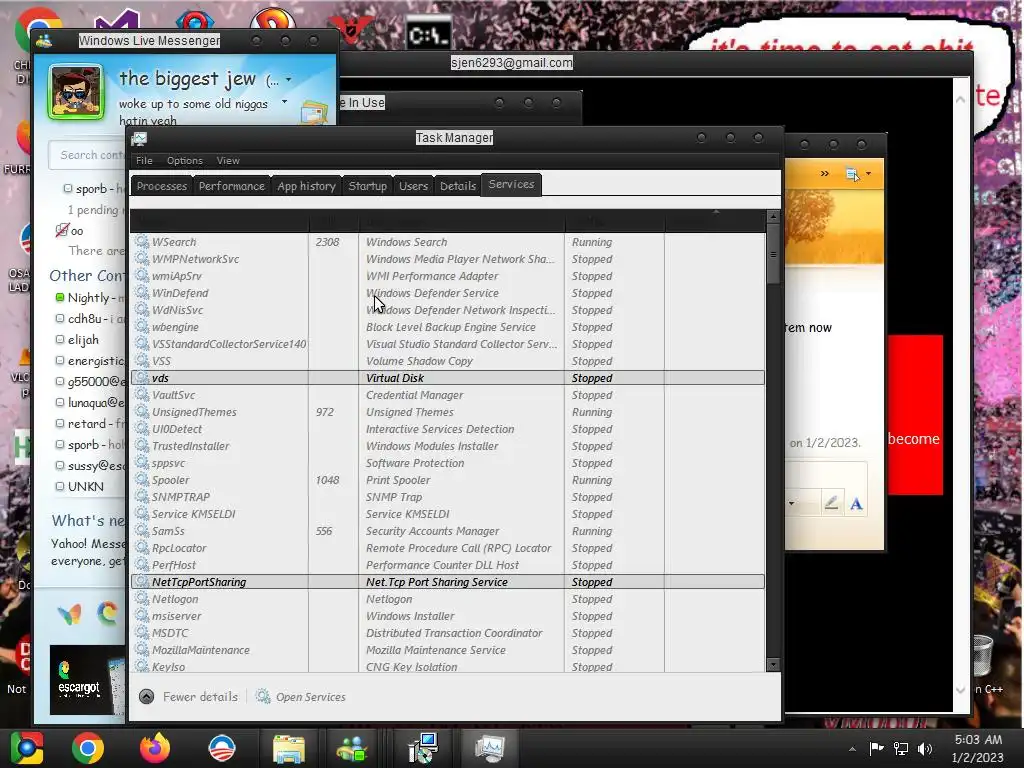
Task: Open the Recycle Bin desktop icon
Action: (982, 656)
